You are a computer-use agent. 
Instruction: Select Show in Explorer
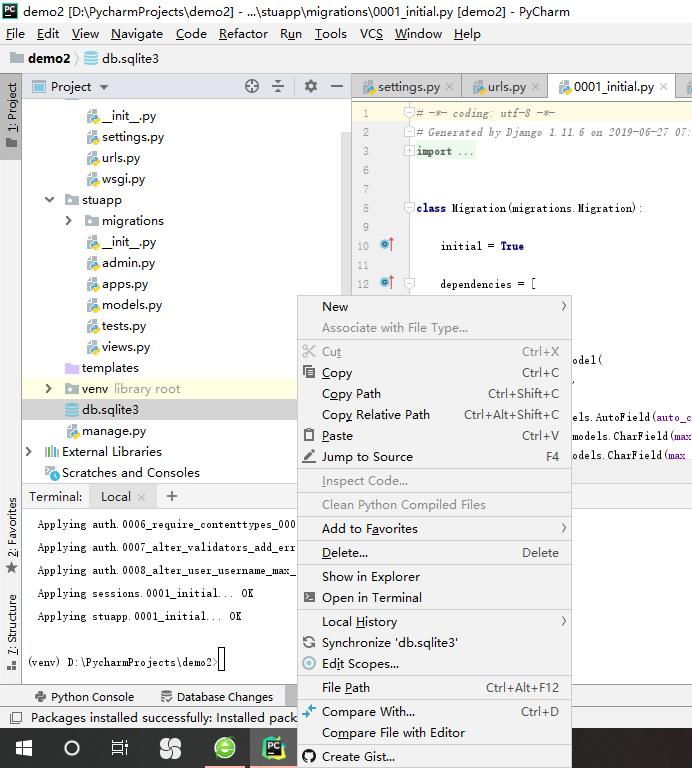pyautogui.click(x=434, y=577)
